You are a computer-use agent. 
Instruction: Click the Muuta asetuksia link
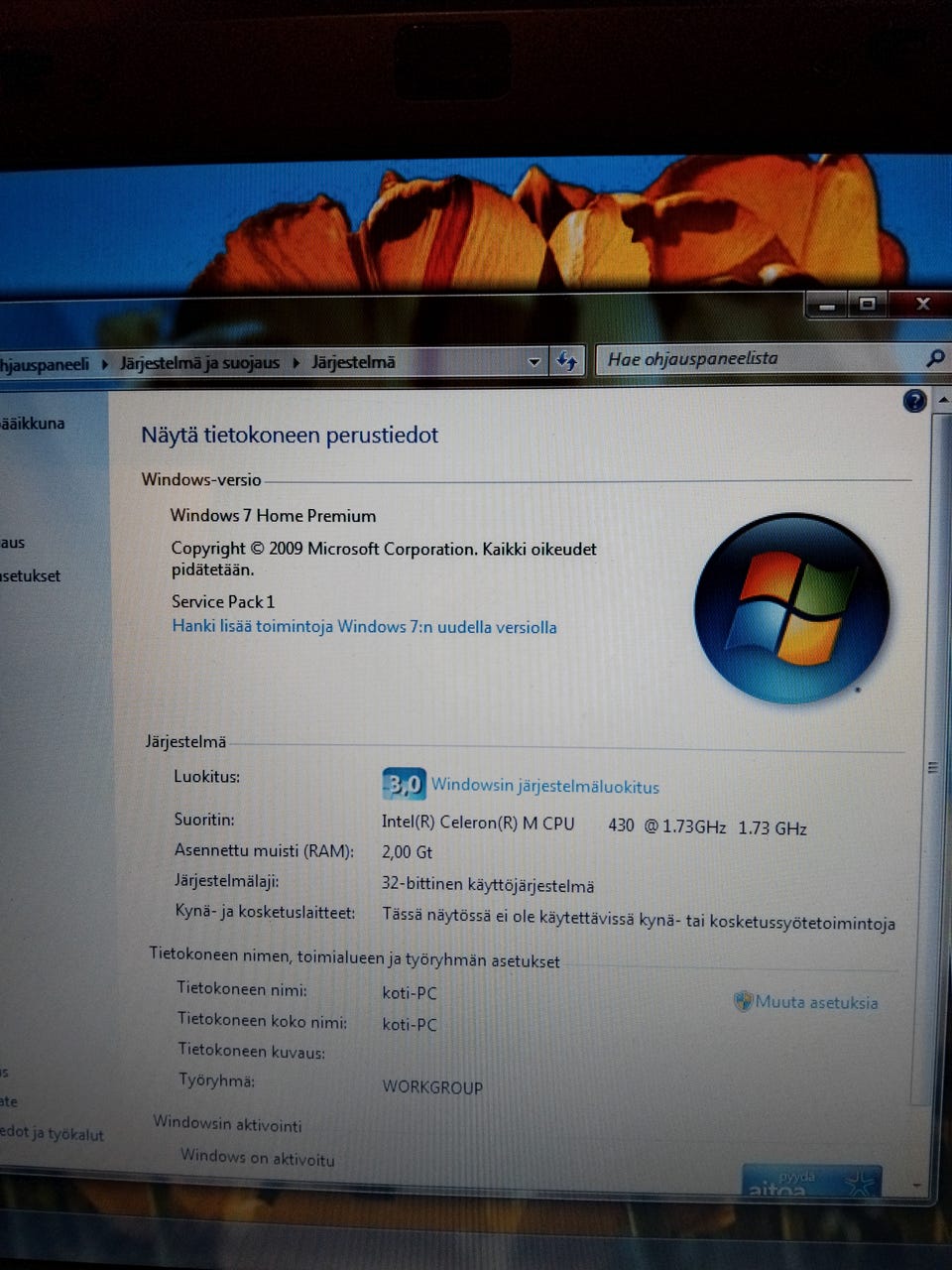(x=816, y=1002)
